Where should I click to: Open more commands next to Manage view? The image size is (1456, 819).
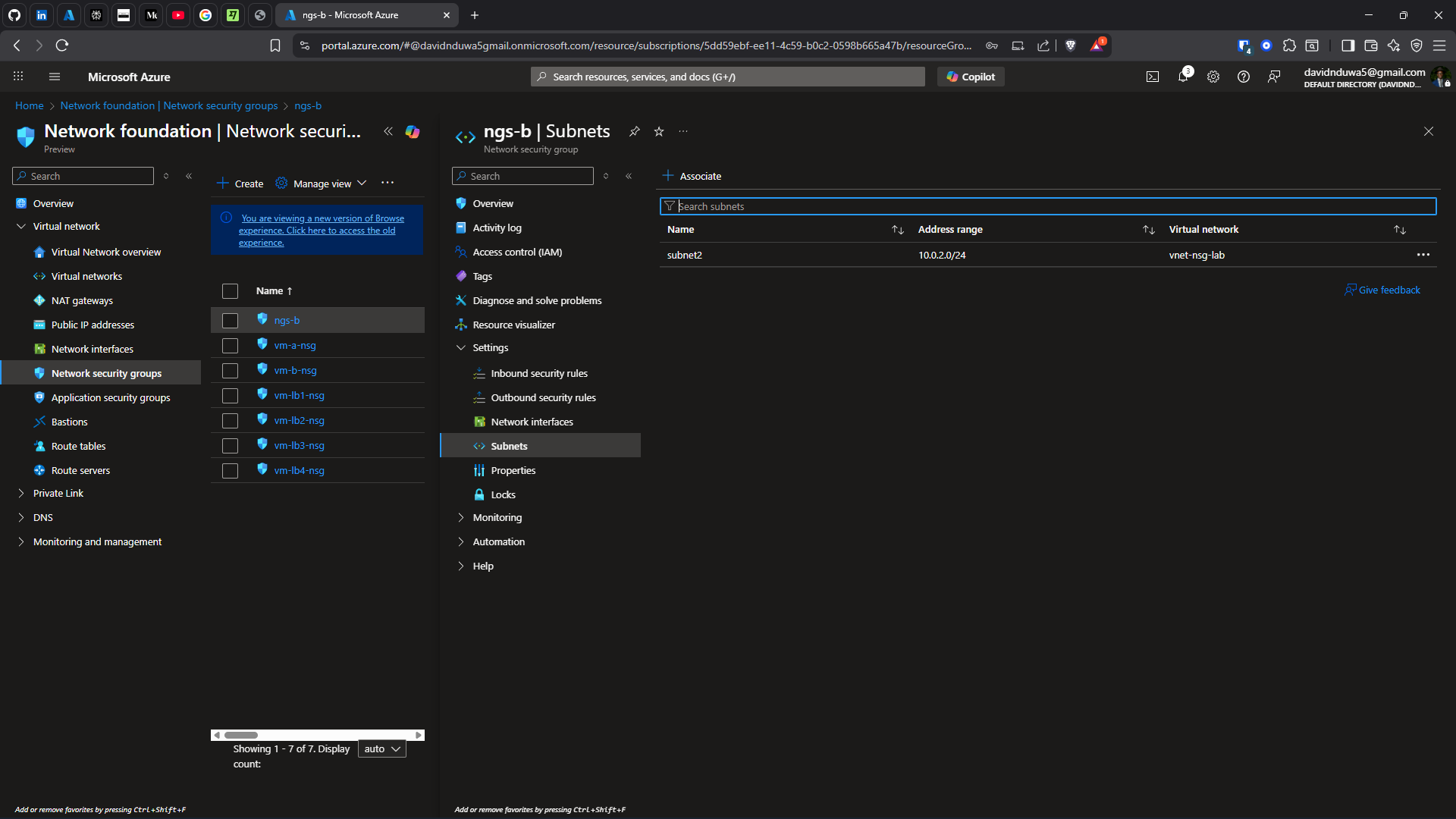(x=388, y=183)
